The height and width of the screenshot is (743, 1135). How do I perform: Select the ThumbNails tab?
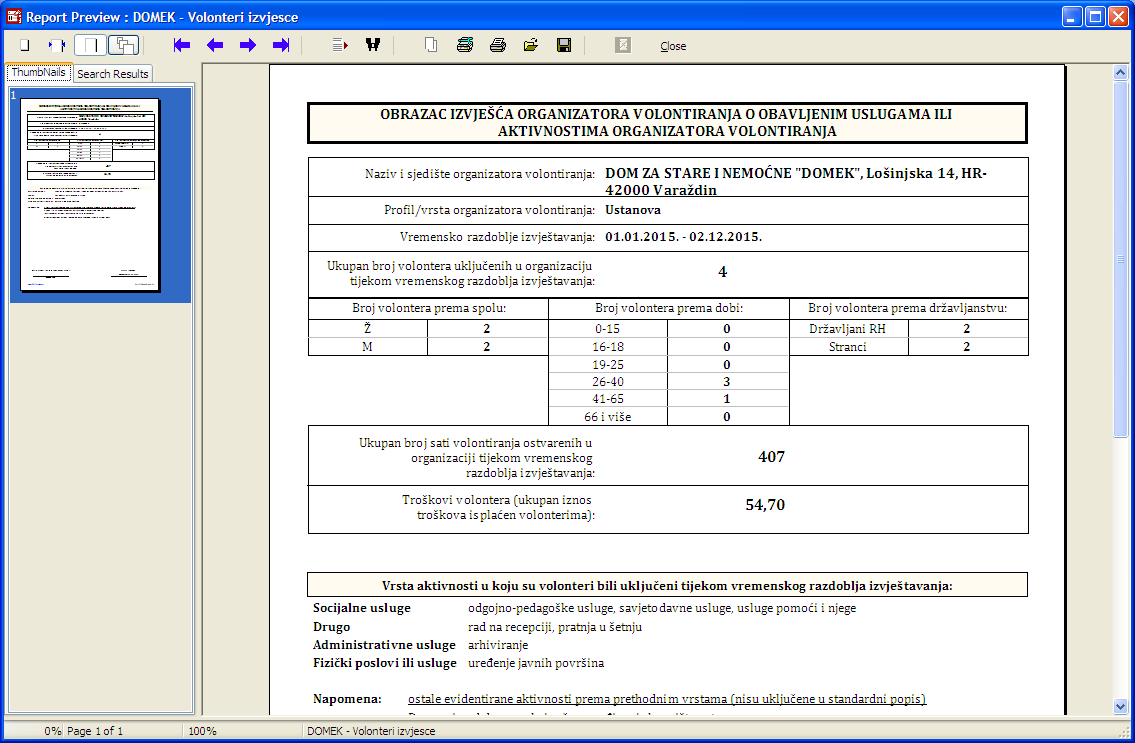point(38,72)
